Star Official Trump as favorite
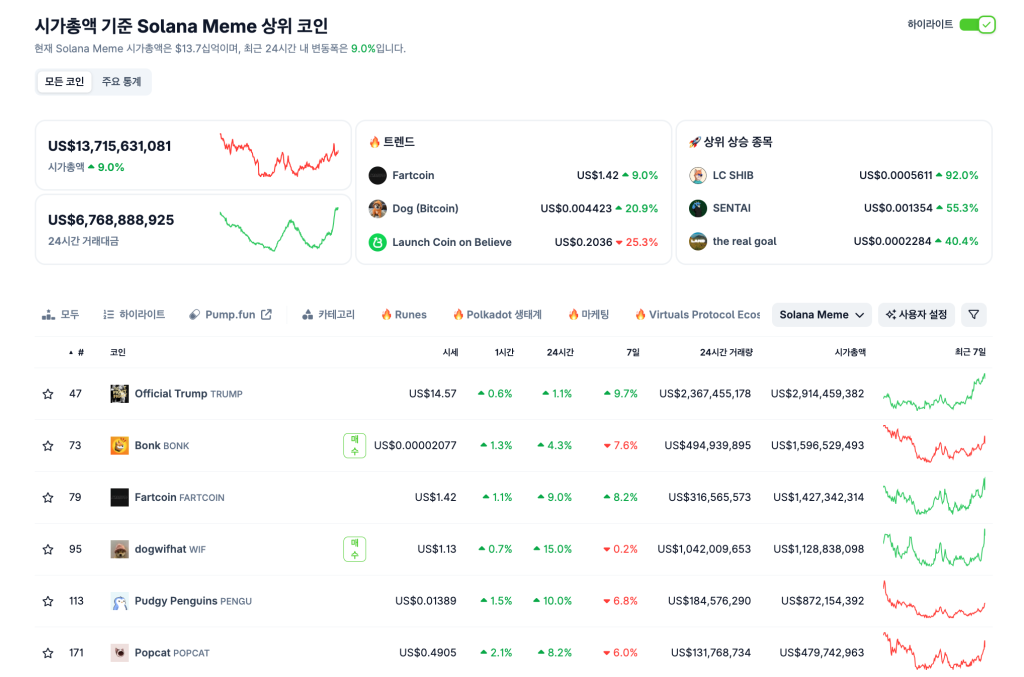The image size is (1024, 677). click(x=48, y=394)
